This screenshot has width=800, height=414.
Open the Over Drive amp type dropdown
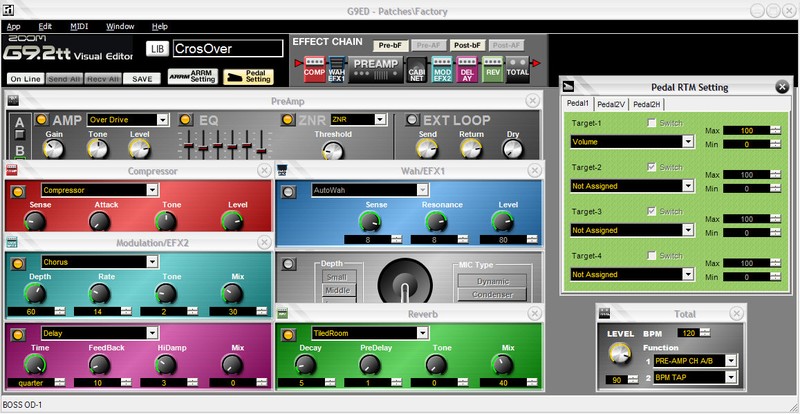pyautogui.click(x=163, y=119)
